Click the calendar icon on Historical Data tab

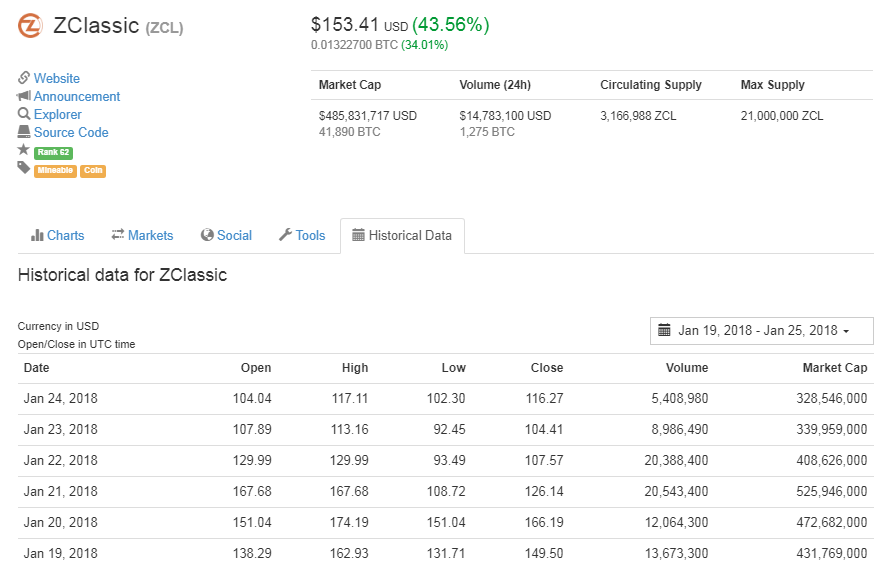[x=358, y=235]
